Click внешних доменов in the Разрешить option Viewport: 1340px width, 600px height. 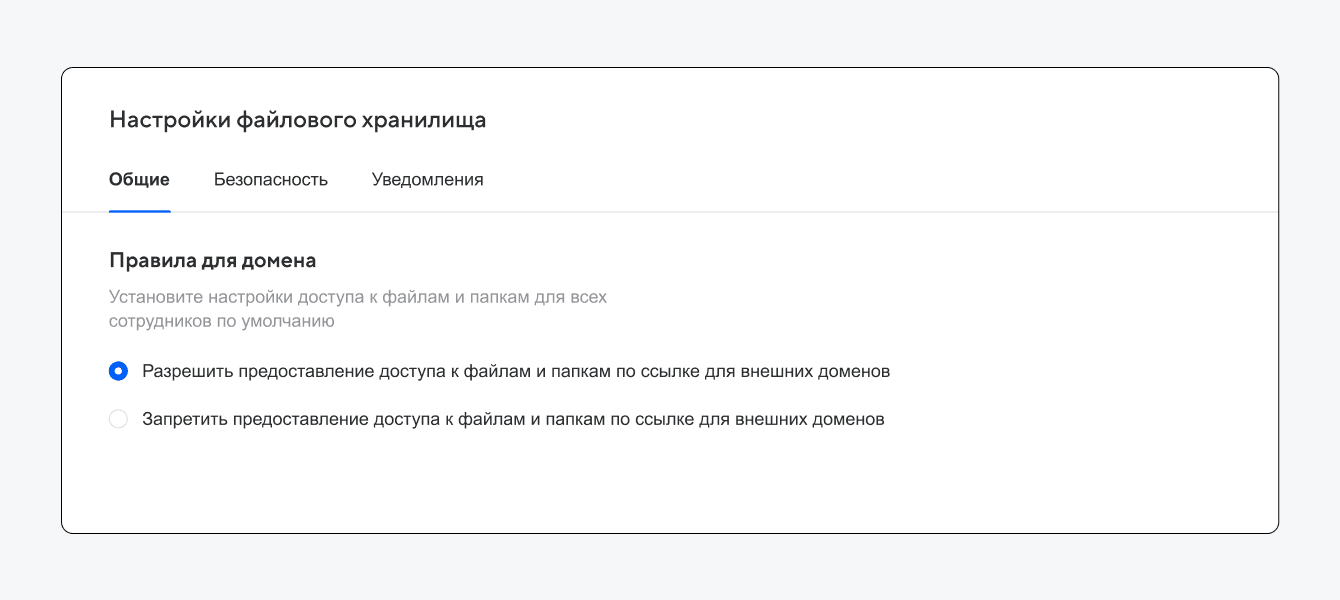coord(814,371)
